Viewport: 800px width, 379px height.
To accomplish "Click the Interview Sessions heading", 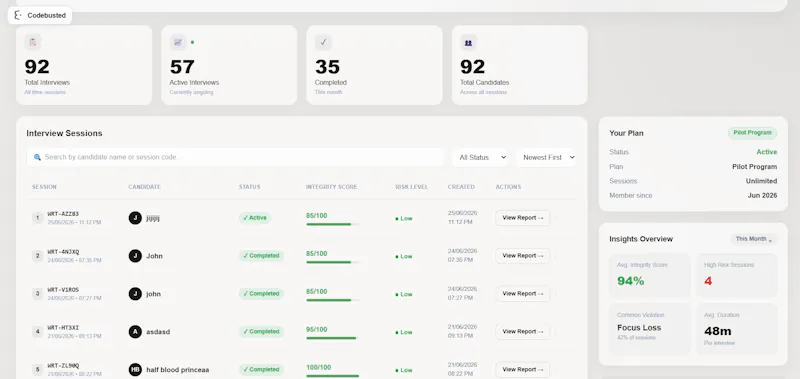I will click(x=64, y=133).
